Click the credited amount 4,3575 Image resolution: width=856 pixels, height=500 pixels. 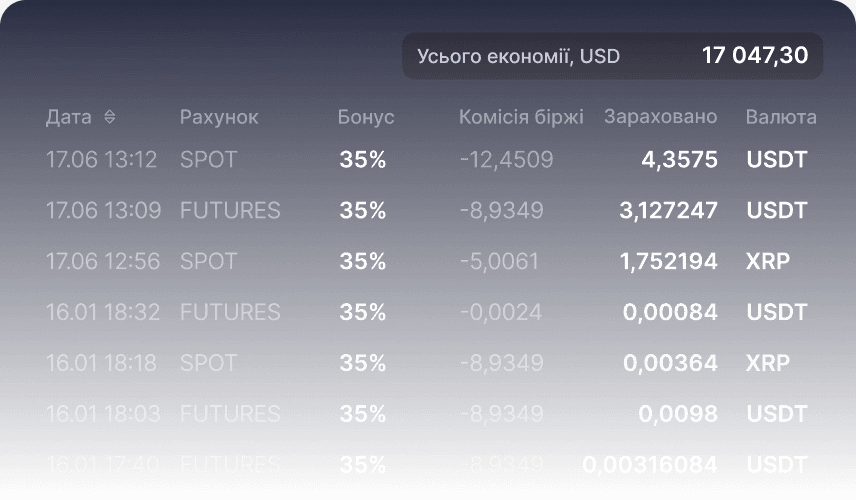click(679, 159)
